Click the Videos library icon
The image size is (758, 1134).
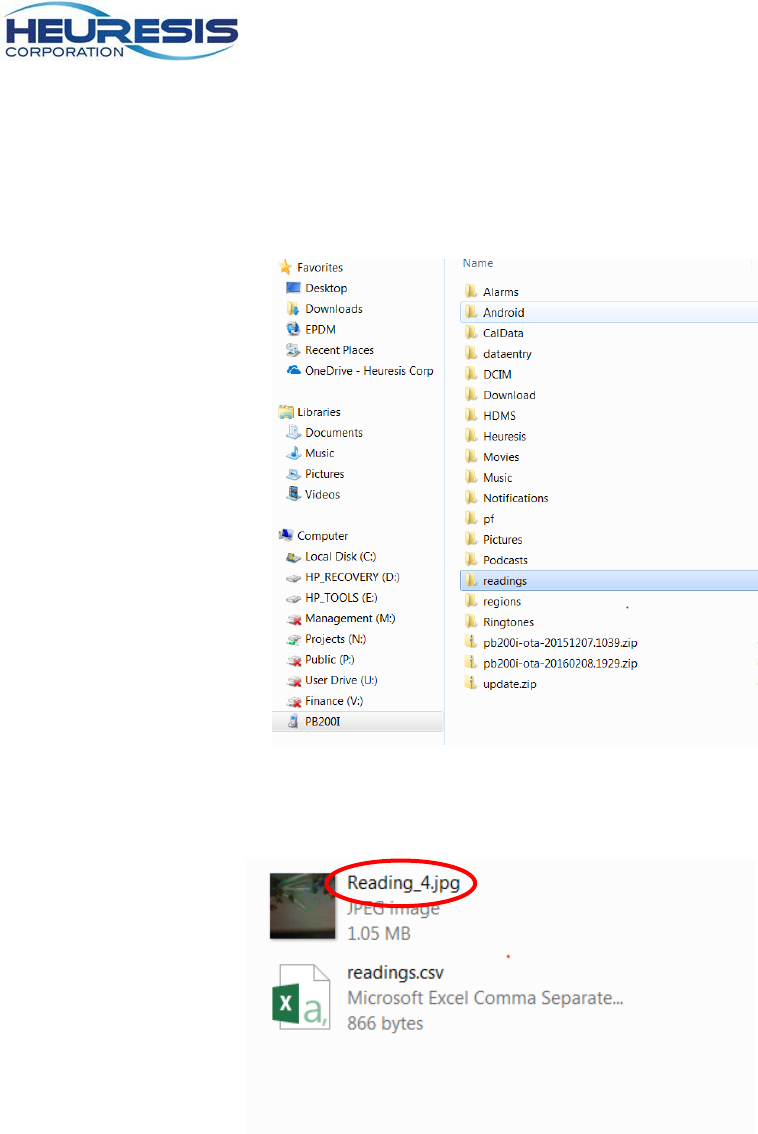(x=293, y=494)
